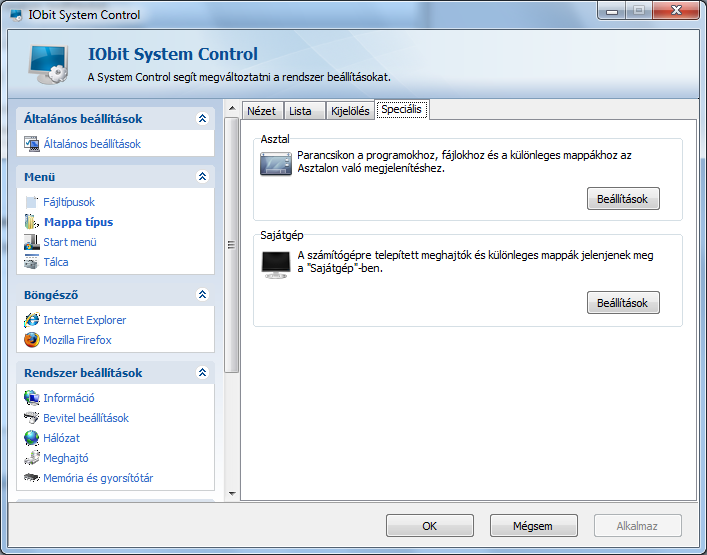The width and height of the screenshot is (707, 555).
Task: Open the Általános beállítások link
Action: click(x=92, y=144)
